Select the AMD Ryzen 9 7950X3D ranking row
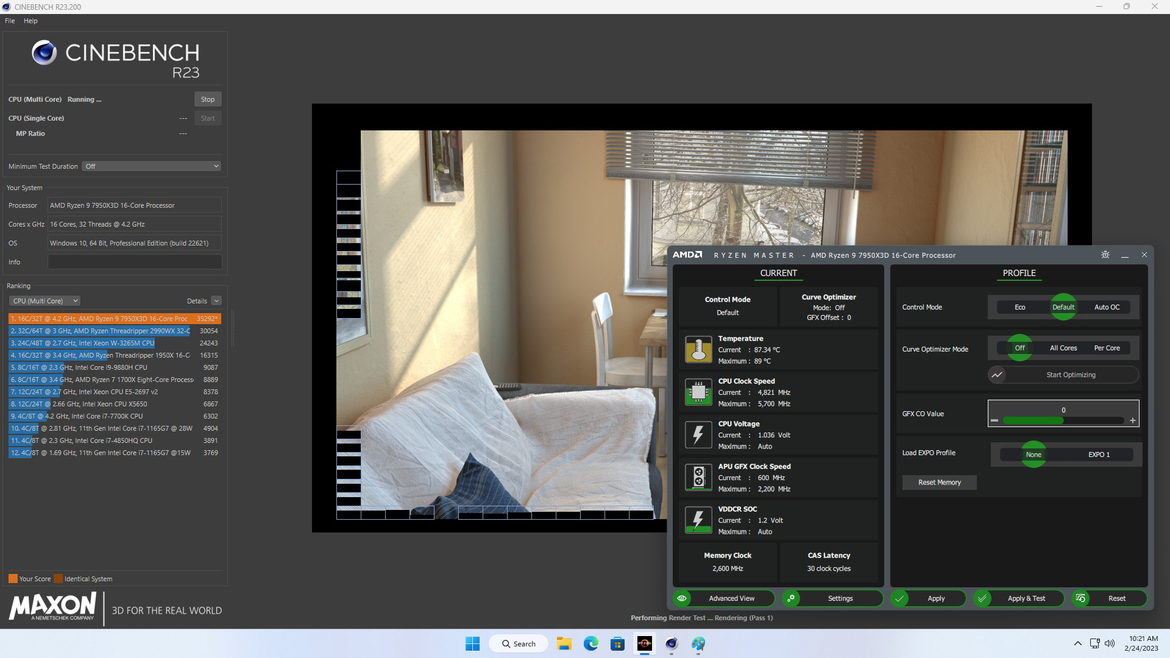1170x658 pixels. tap(114, 319)
